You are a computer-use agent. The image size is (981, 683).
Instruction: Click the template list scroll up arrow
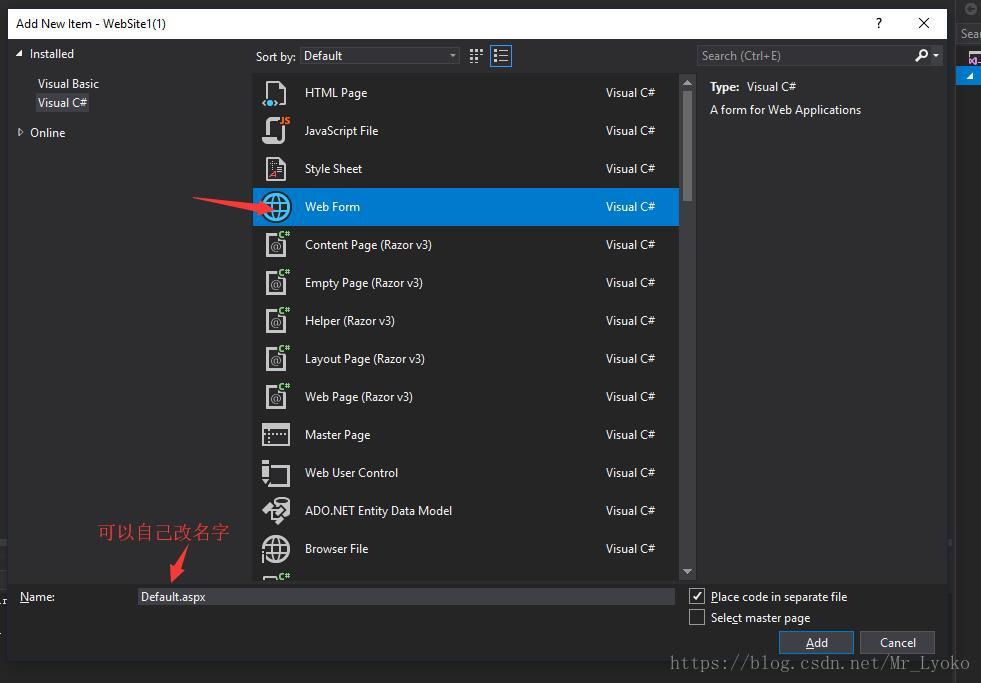[687, 83]
